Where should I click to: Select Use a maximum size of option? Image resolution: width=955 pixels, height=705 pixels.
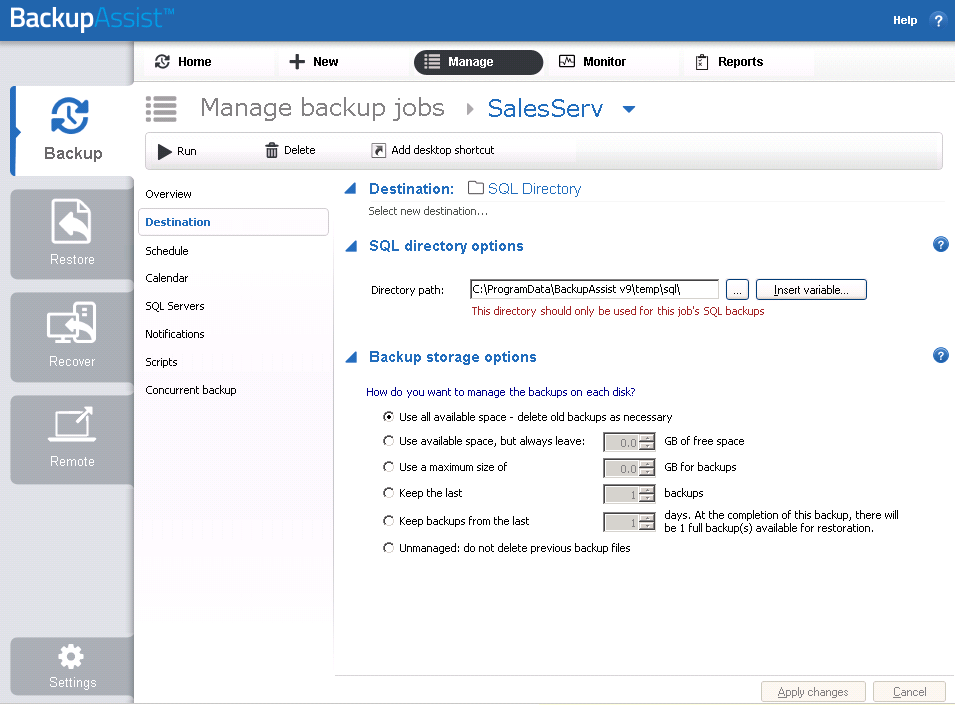point(388,467)
